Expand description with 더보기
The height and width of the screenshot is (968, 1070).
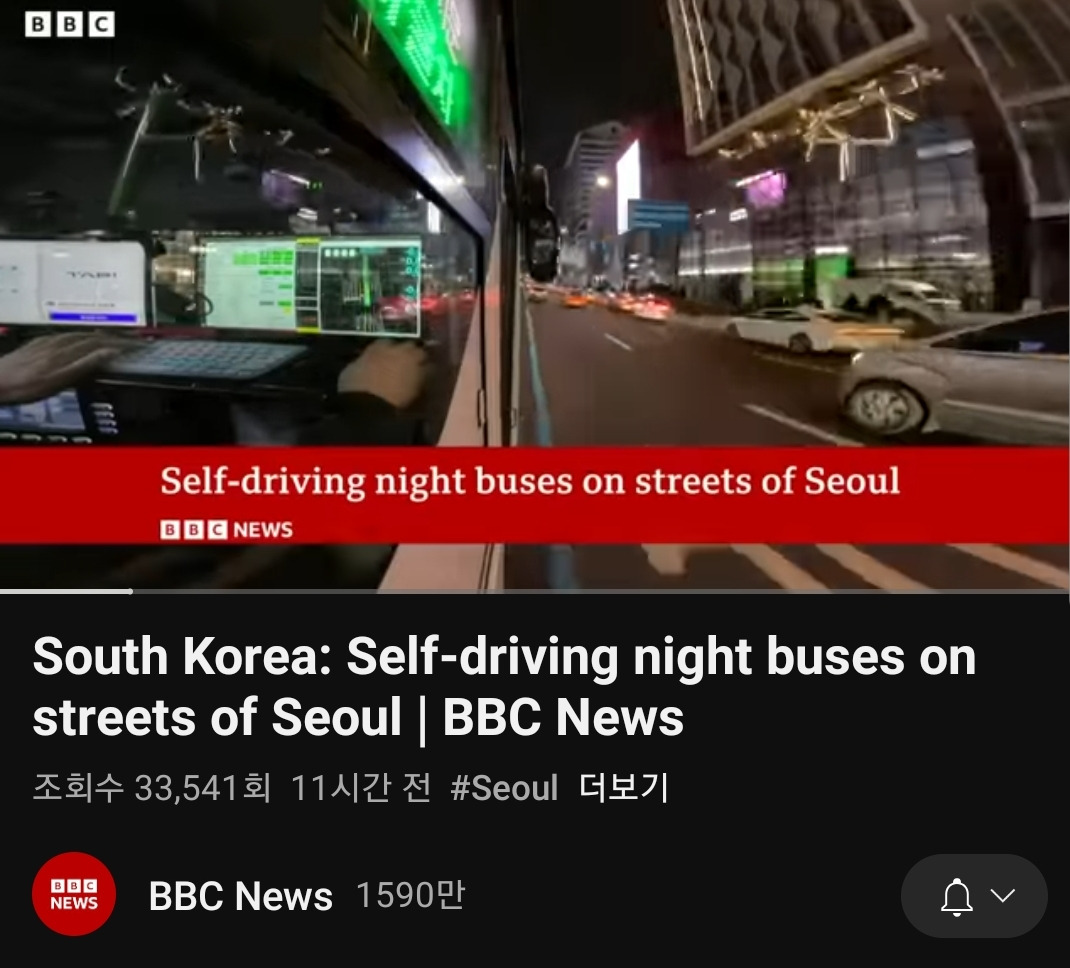click(623, 788)
